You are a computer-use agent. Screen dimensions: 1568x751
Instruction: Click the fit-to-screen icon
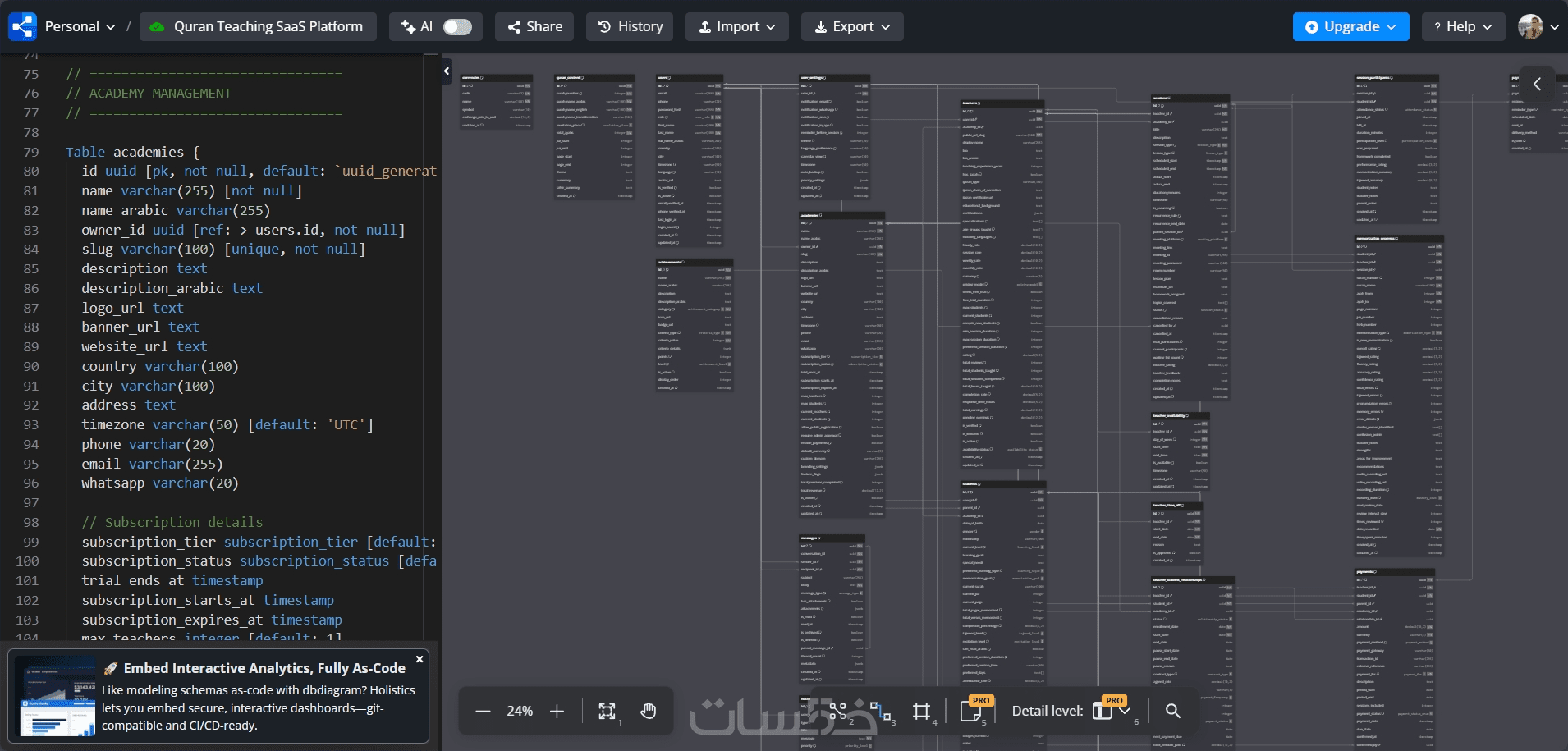pos(607,711)
